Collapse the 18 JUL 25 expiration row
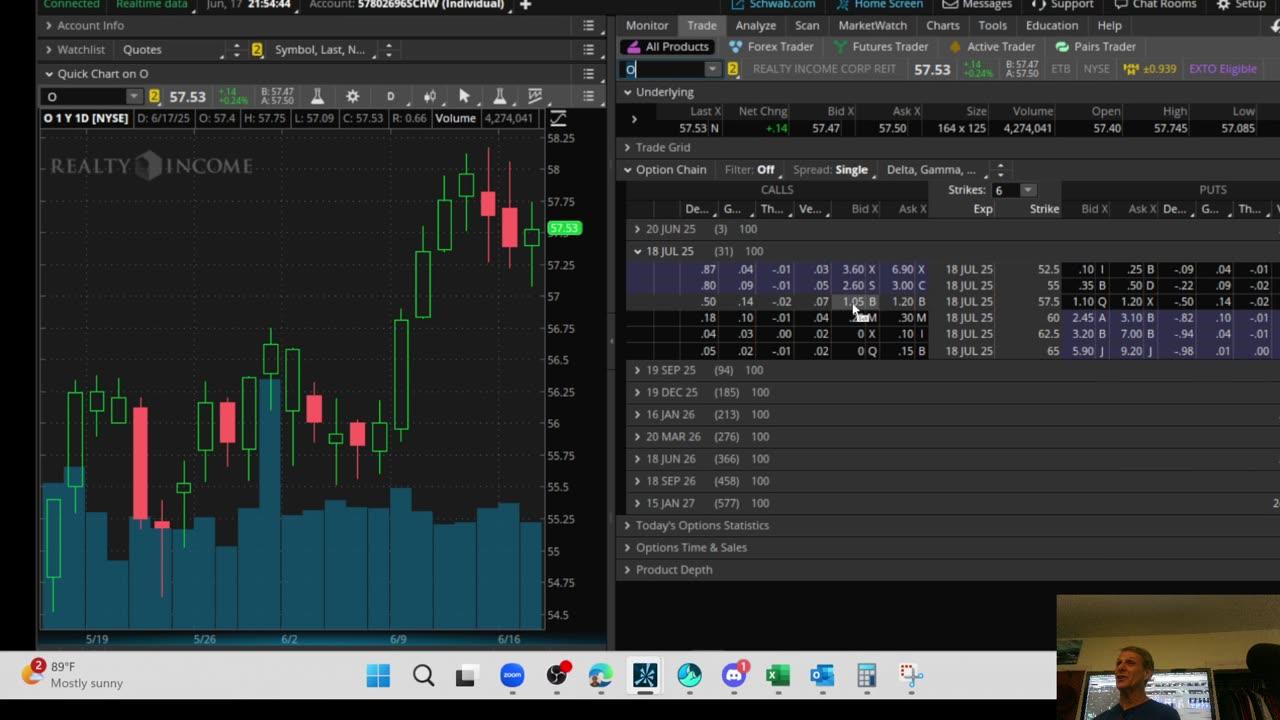1280x720 pixels. (637, 251)
